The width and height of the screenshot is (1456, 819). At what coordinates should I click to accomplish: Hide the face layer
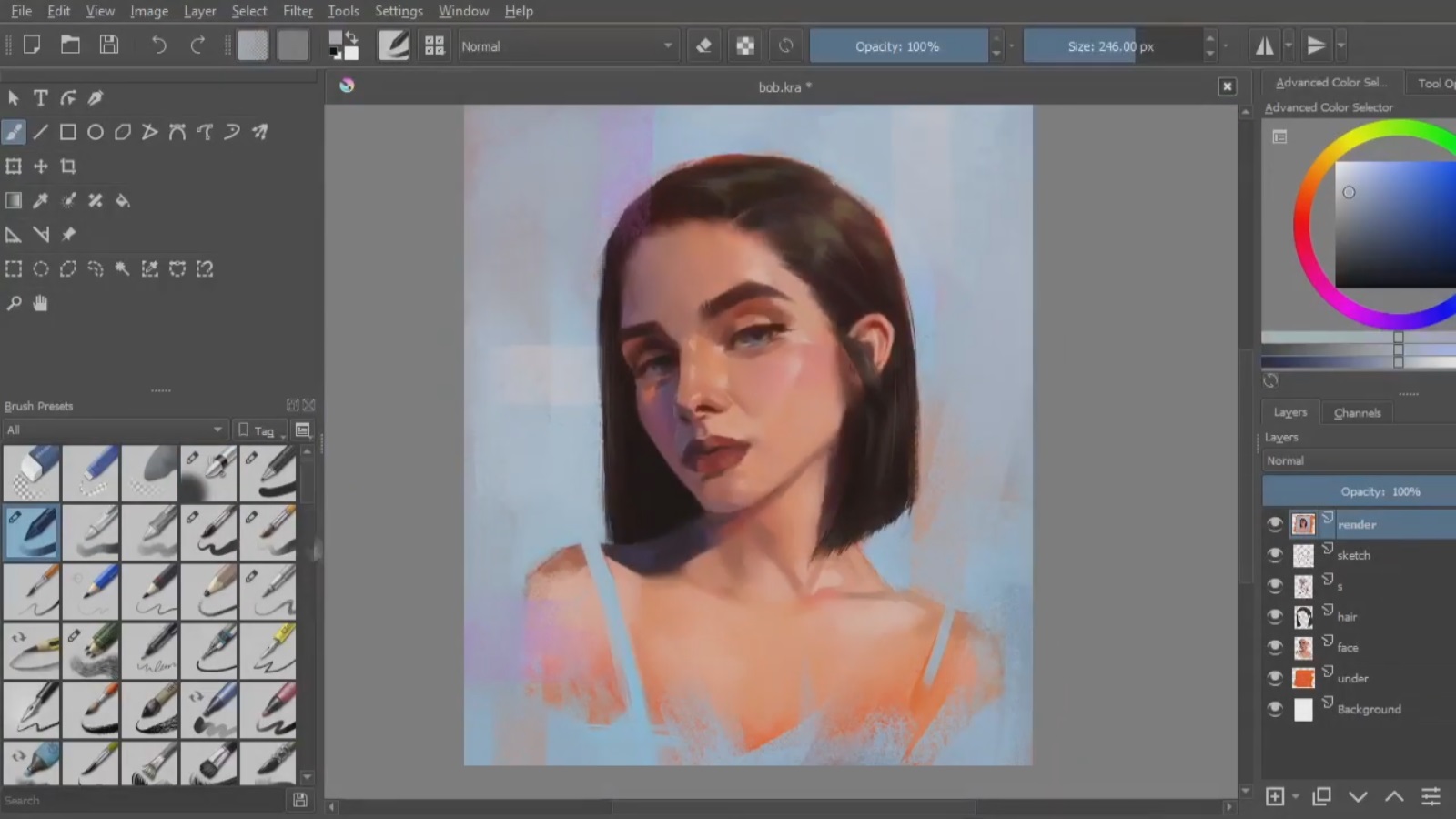point(1275,648)
